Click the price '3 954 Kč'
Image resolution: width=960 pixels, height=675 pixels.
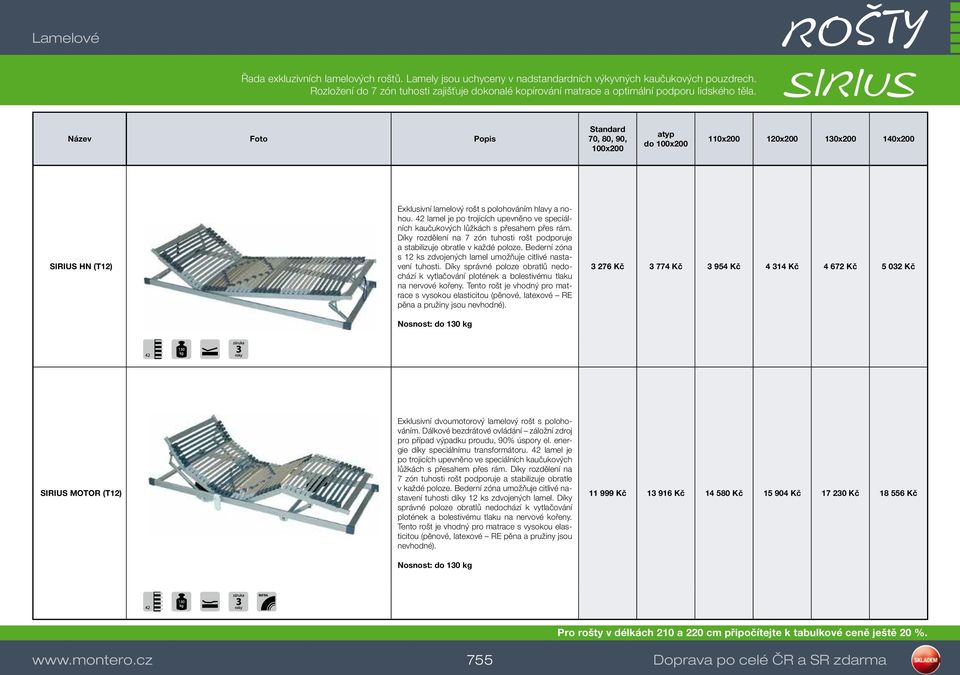(724, 266)
